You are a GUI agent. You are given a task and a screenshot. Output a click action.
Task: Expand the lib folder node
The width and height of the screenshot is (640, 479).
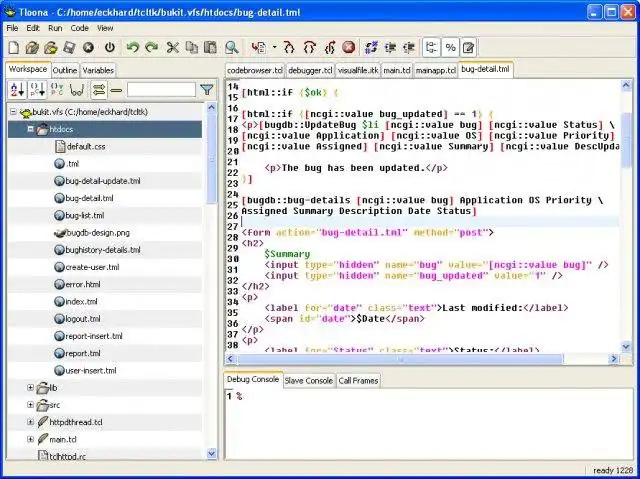coord(31,387)
